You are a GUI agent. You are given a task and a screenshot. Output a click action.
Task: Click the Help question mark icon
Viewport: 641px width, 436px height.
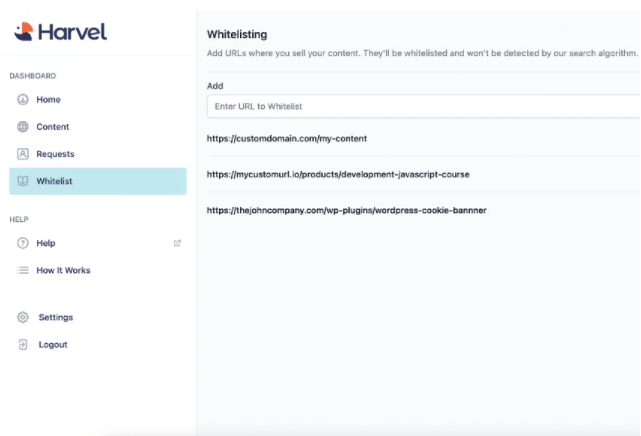pos(23,243)
